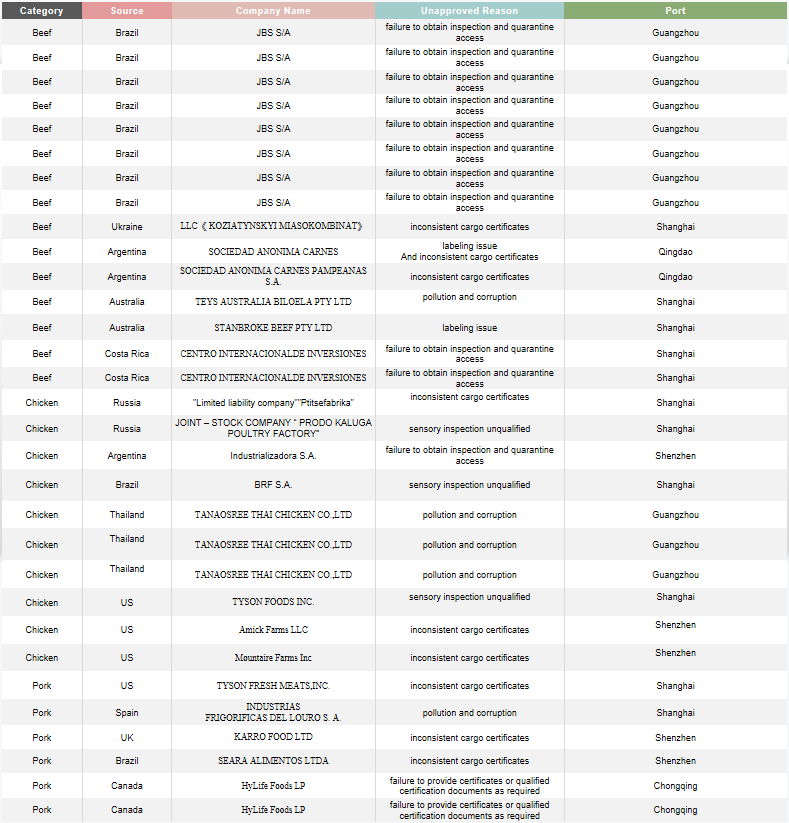The width and height of the screenshot is (789, 823).
Task: Select inconsistent cargo certificates in SEARA ALIMENTOS row
Action: [x=469, y=761]
